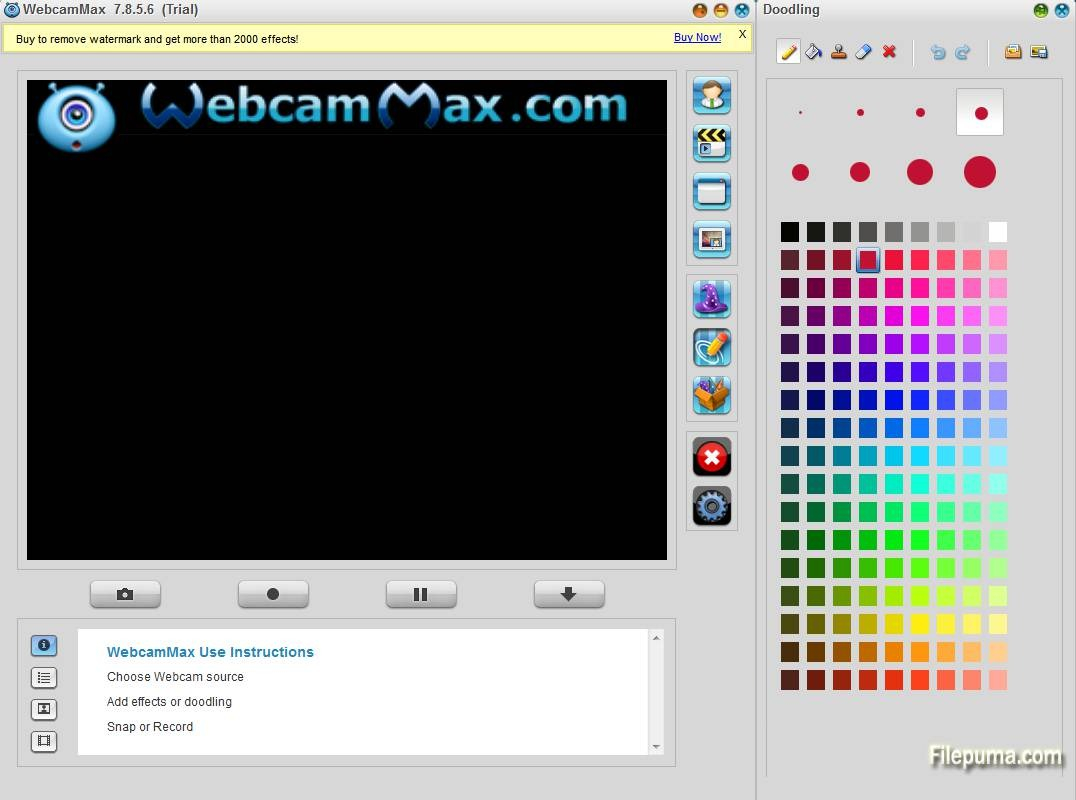Viewport: 1076px width, 800px height.
Task: Dismiss the yellow trial banner with X
Action: coord(742,34)
